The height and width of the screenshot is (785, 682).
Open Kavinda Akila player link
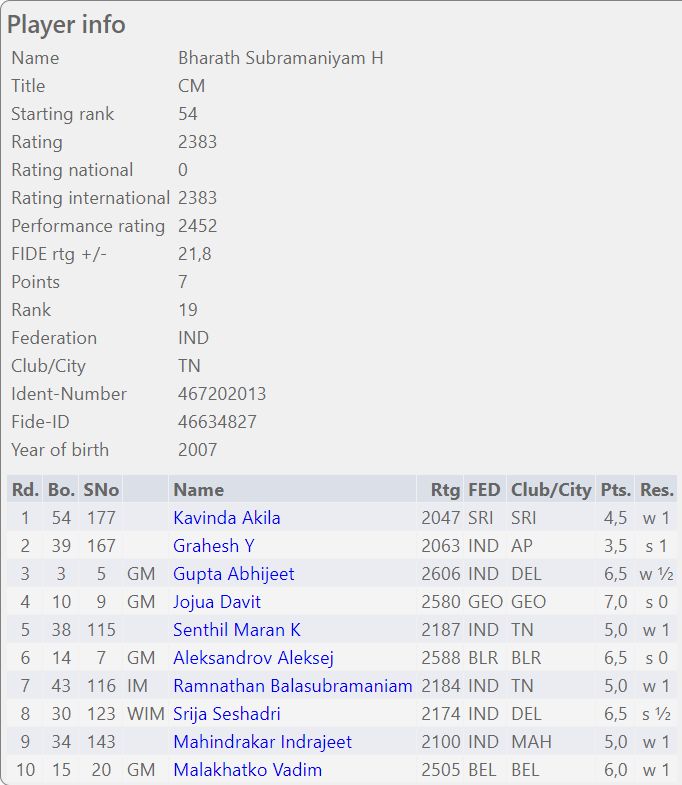(x=226, y=518)
